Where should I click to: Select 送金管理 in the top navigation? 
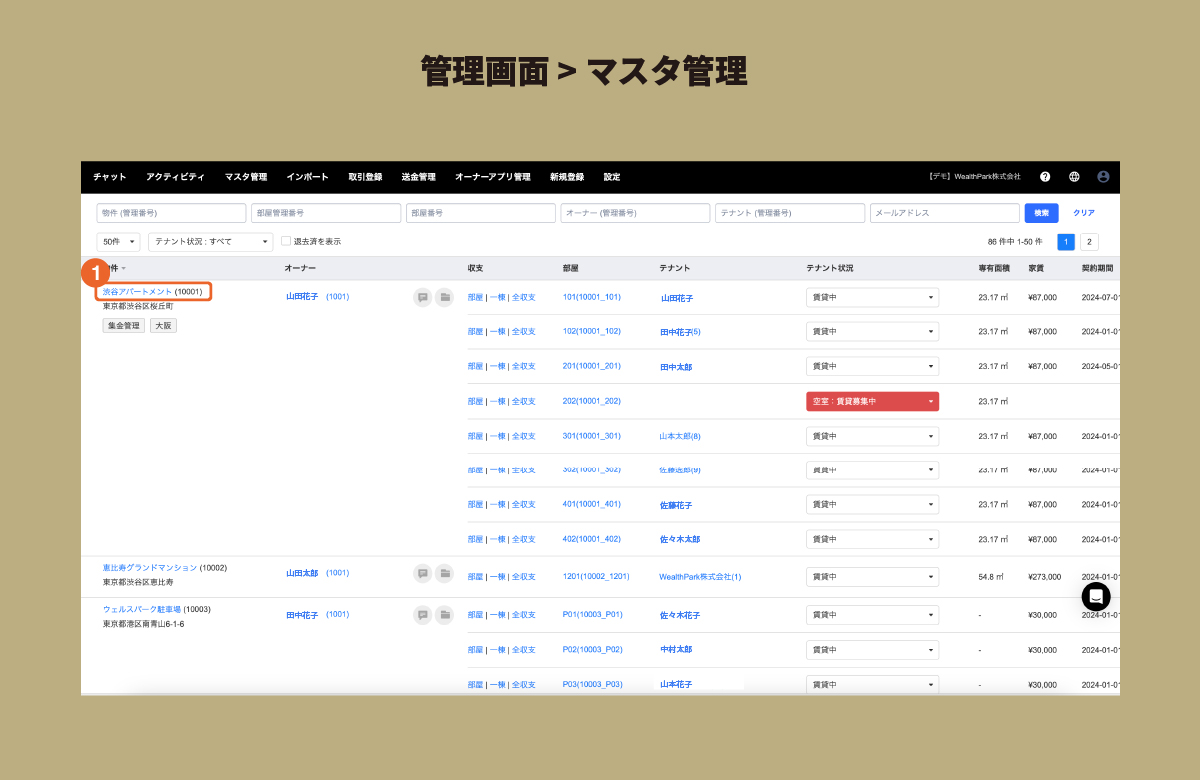tap(418, 177)
